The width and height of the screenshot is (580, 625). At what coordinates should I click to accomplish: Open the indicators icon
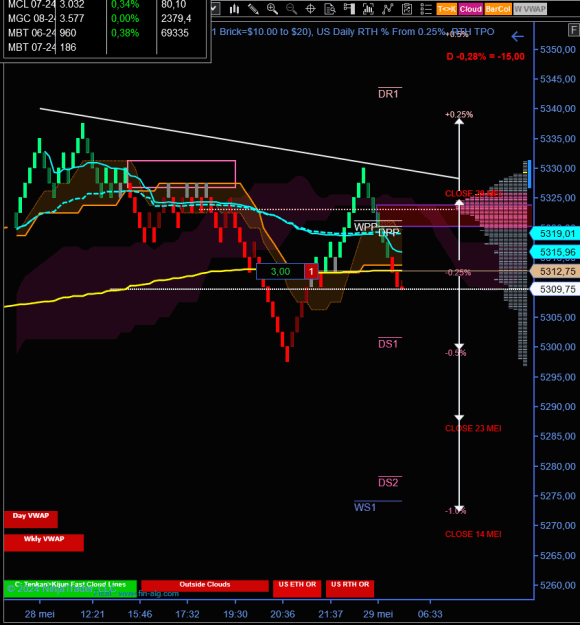coord(368,9)
